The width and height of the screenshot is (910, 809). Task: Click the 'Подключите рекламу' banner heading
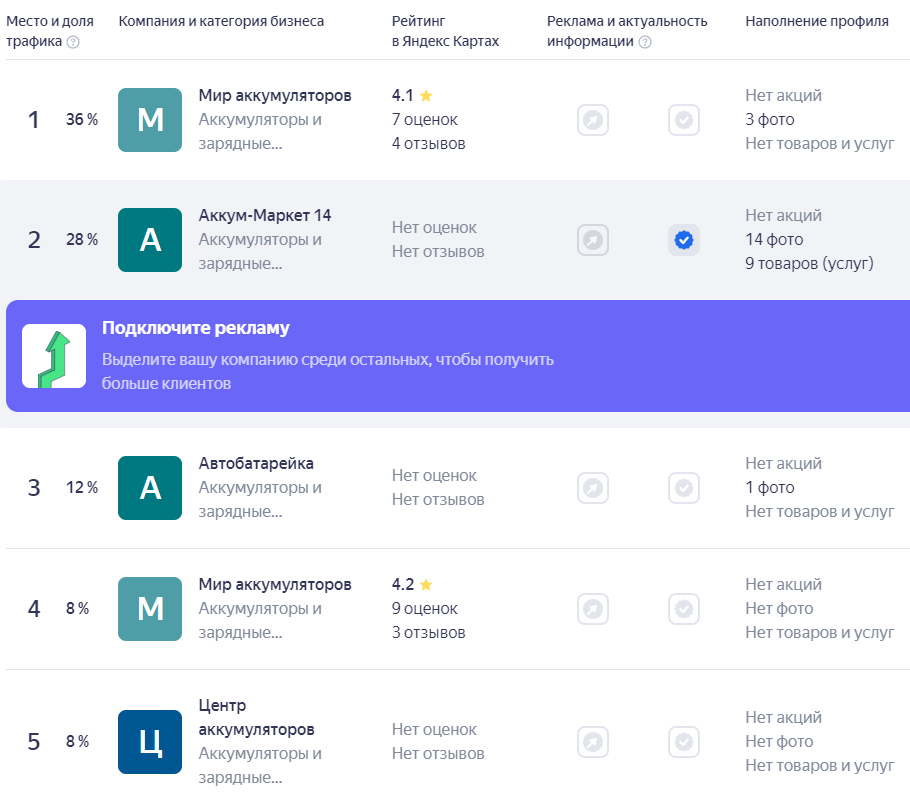click(196, 328)
